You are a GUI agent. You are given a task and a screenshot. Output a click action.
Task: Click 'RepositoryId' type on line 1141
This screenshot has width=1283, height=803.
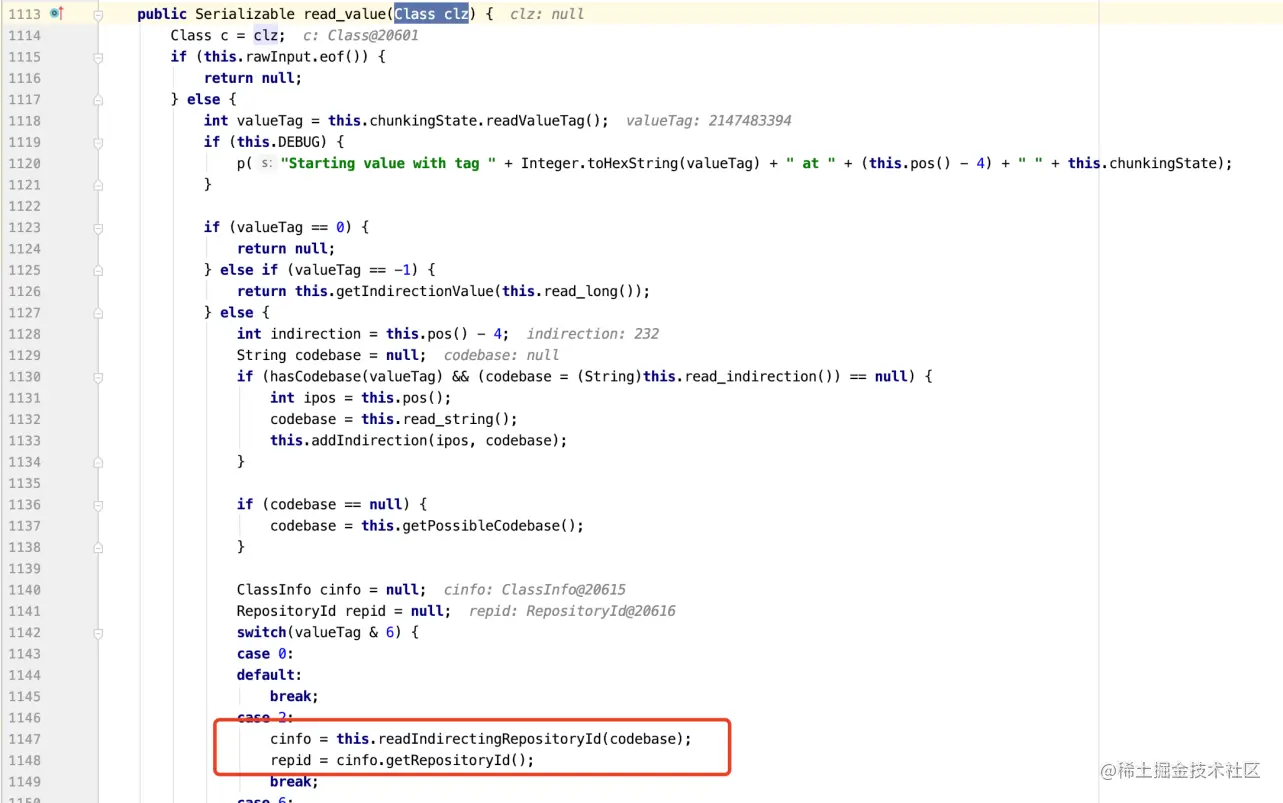click(287, 611)
